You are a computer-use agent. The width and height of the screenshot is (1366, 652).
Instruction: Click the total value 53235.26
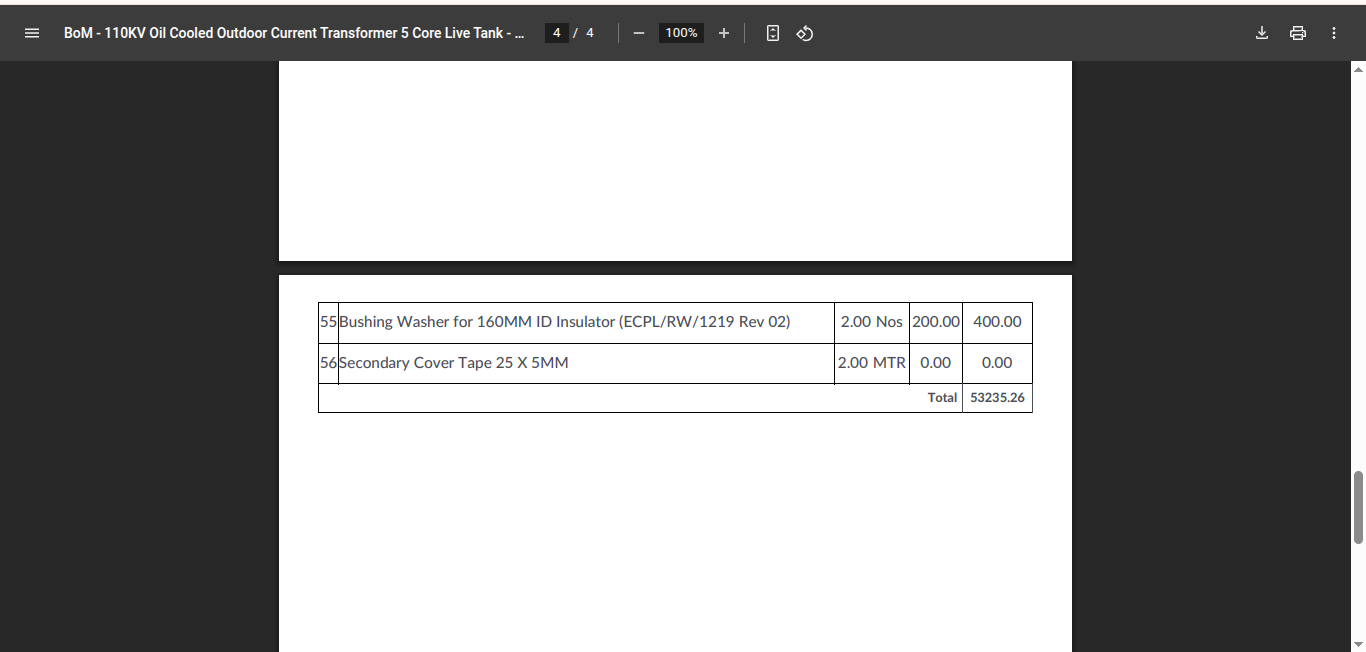coord(997,397)
